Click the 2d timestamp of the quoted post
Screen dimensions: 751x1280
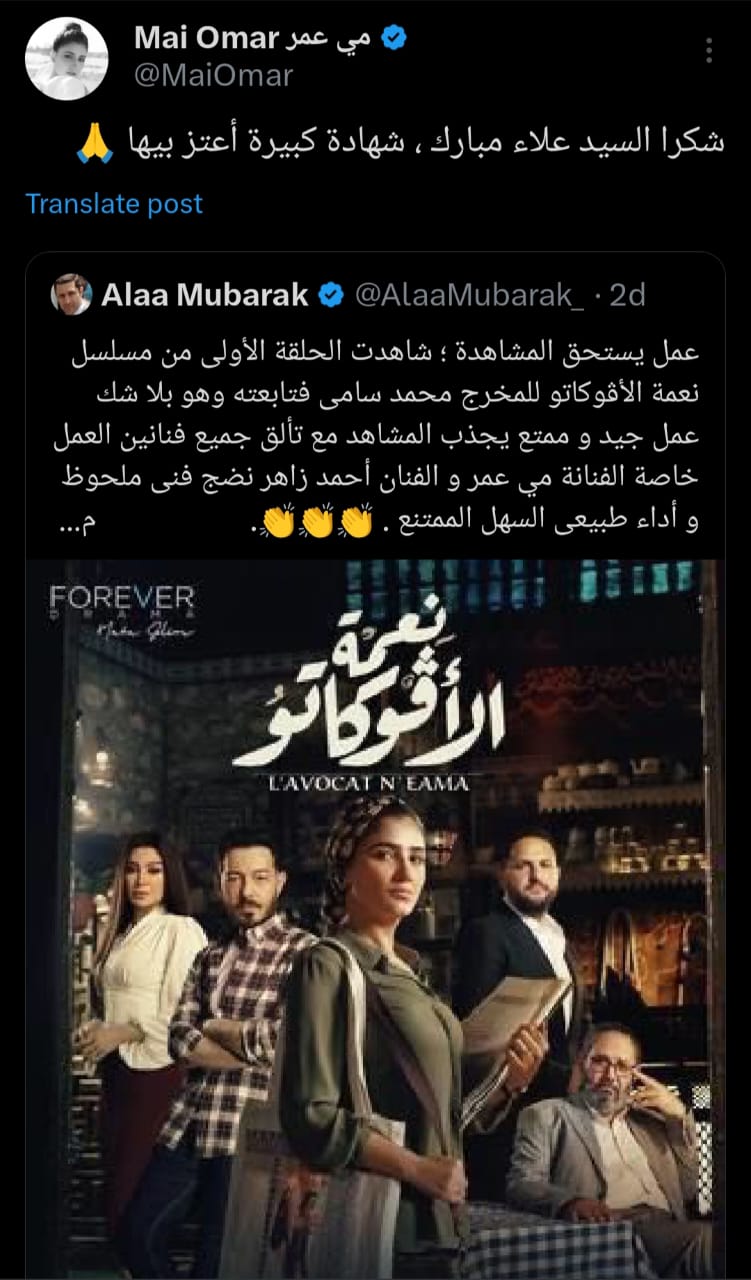(x=625, y=295)
